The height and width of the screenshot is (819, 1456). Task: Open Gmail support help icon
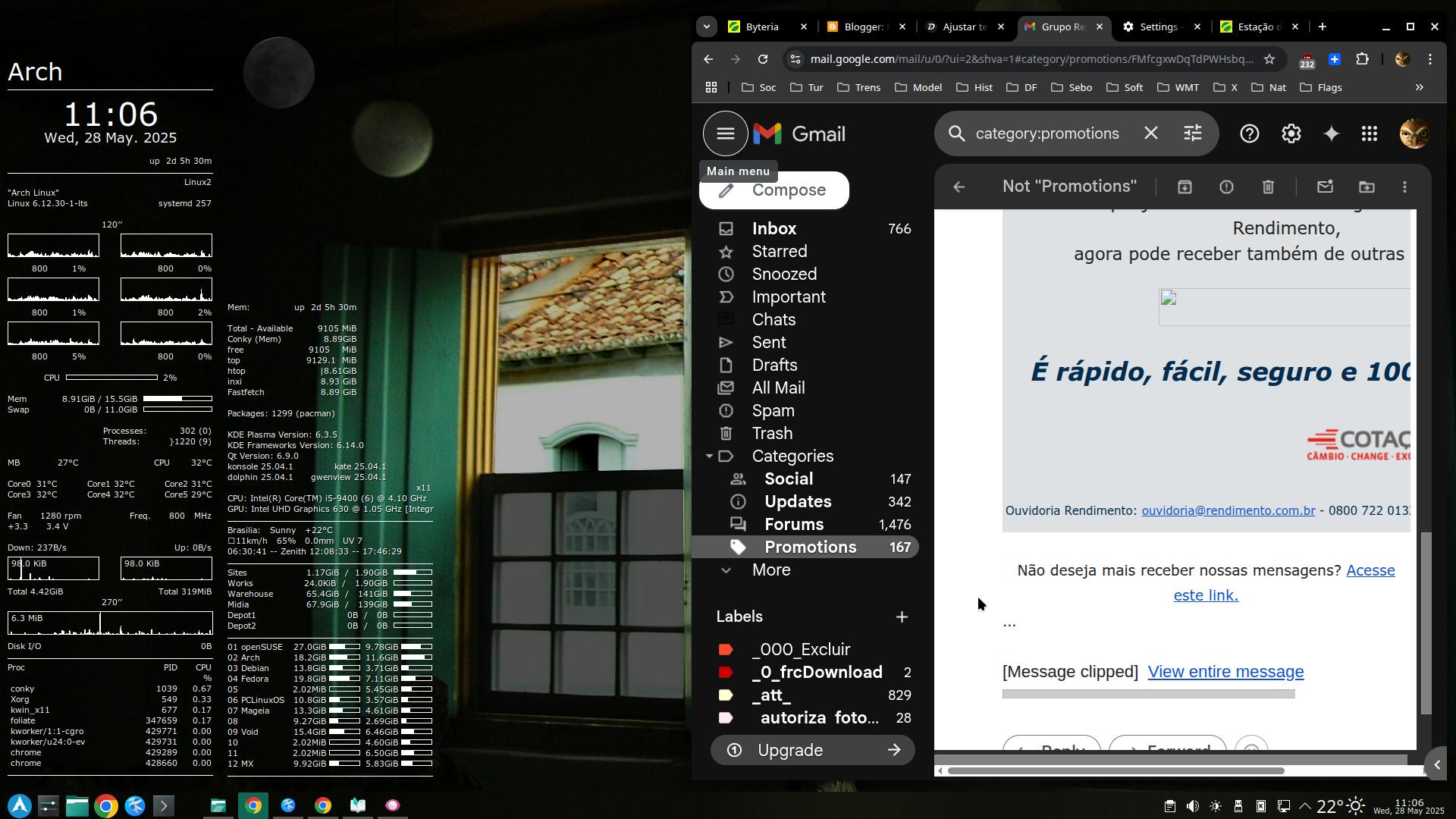pyautogui.click(x=1249, y=134)
